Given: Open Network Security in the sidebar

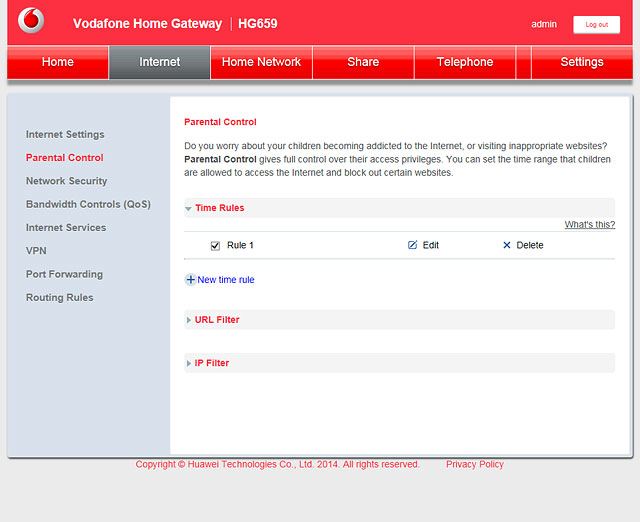Looking at the screenshot, I should coord(67,181).
